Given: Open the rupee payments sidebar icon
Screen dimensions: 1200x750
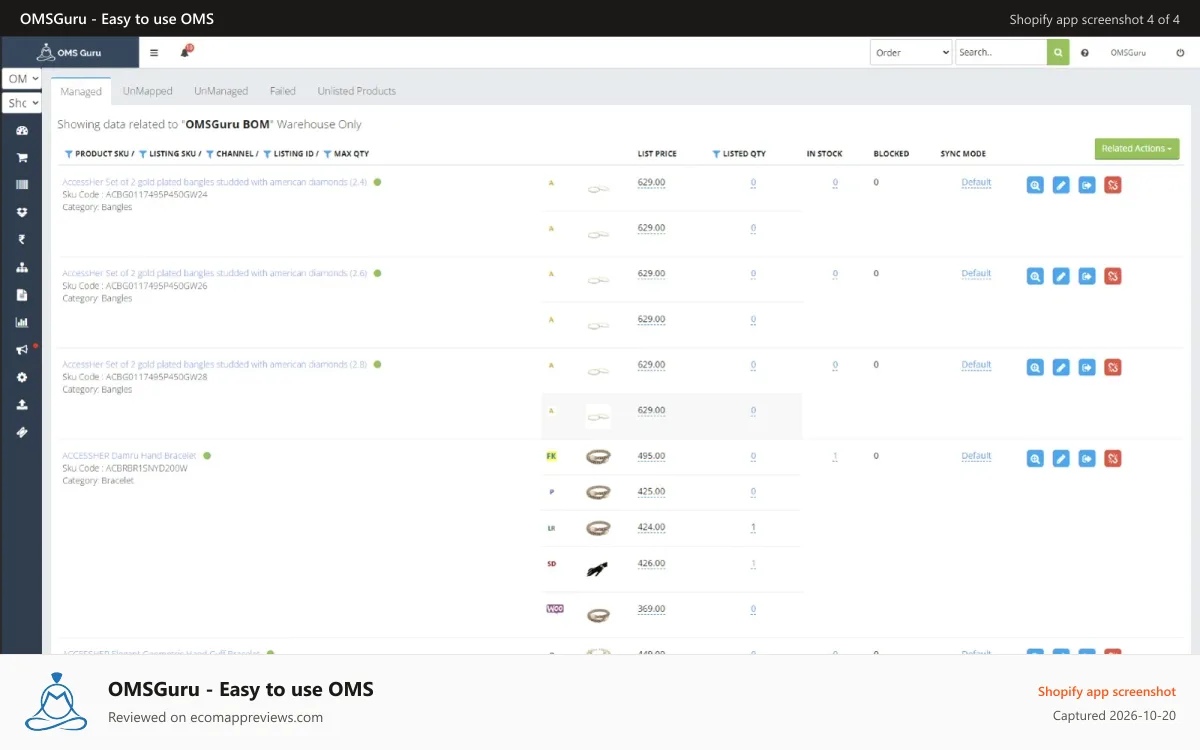Looking at the screenshot, I should coord(22,240).
